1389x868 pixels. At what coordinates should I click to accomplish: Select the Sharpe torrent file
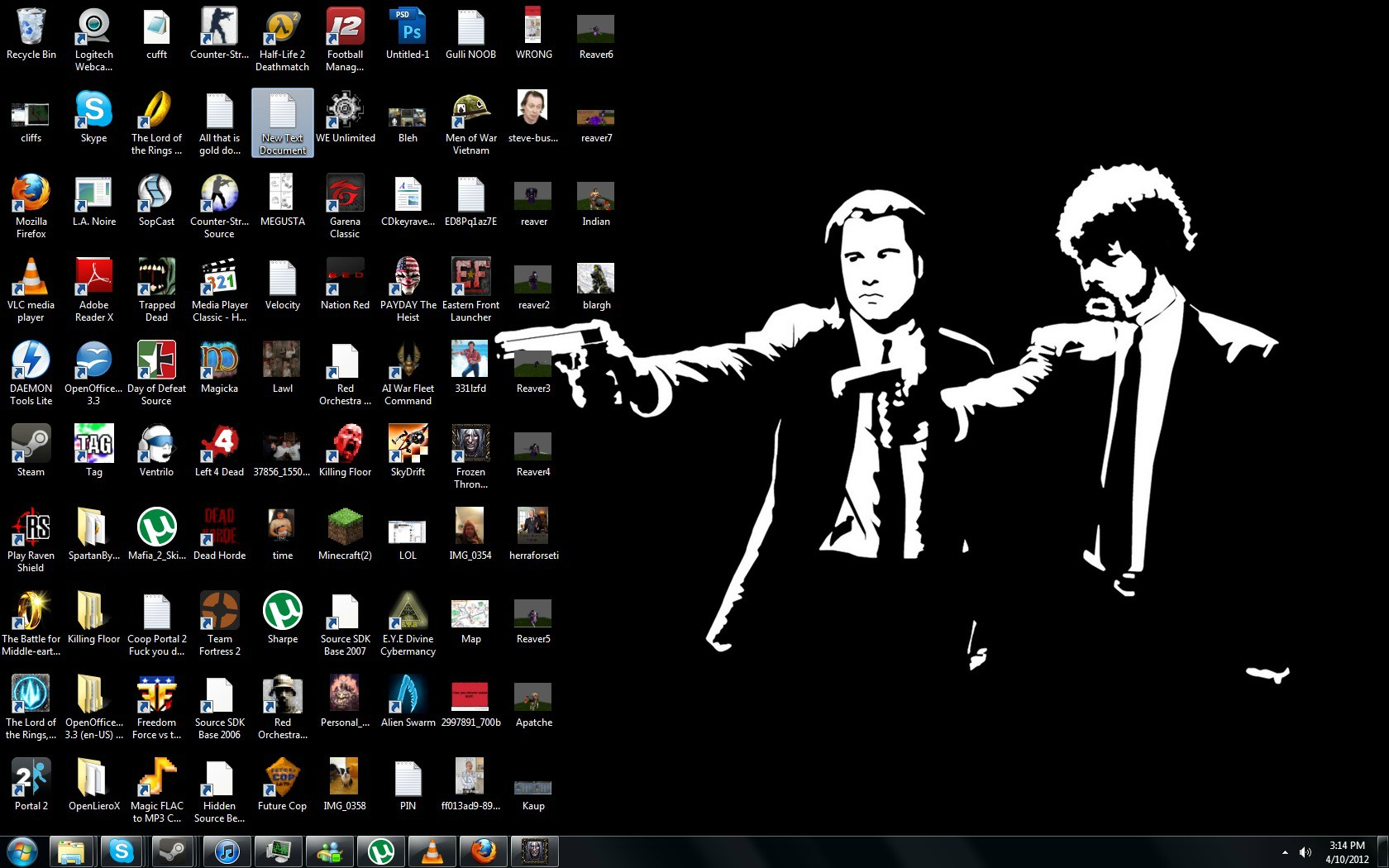[x=282, y=619]
